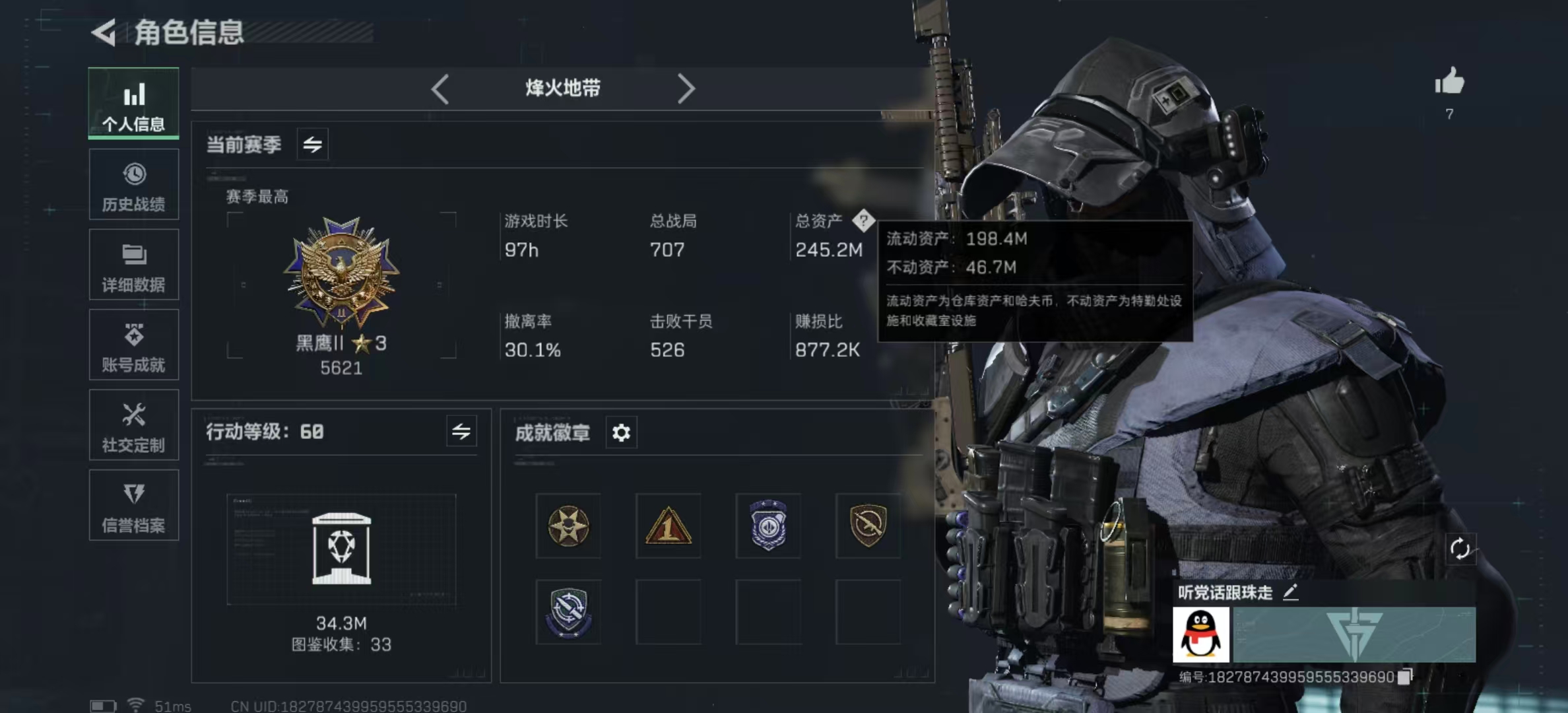The image size is (1568, 713).
Task: Open the 成就徽章 gear settings
Action: tap(621, 432)
